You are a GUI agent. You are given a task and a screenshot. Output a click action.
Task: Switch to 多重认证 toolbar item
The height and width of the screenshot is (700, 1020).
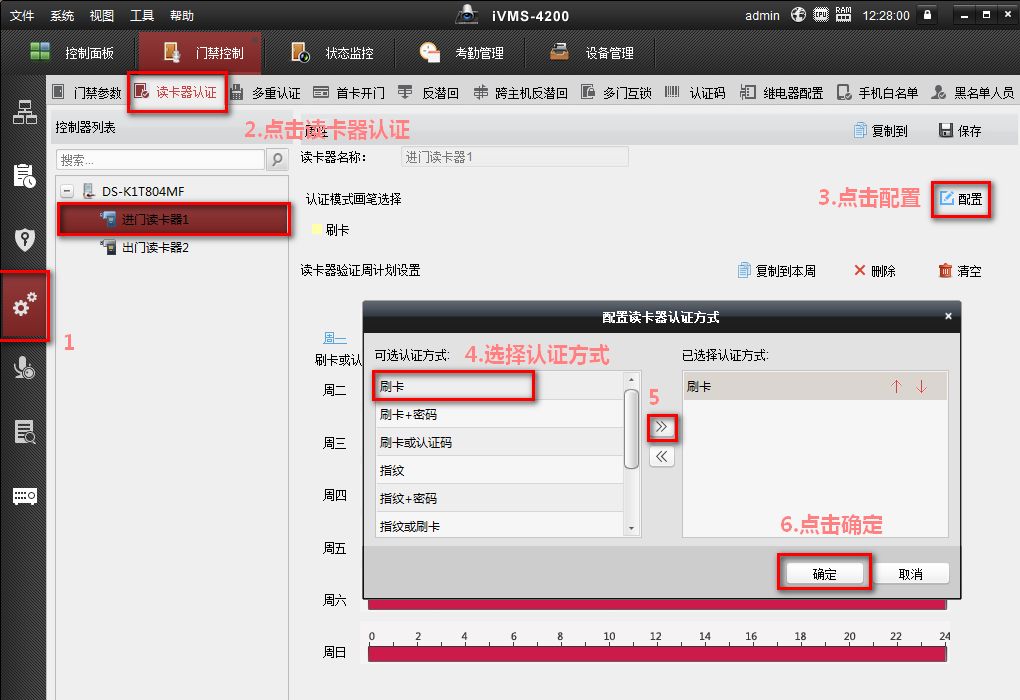275,93
